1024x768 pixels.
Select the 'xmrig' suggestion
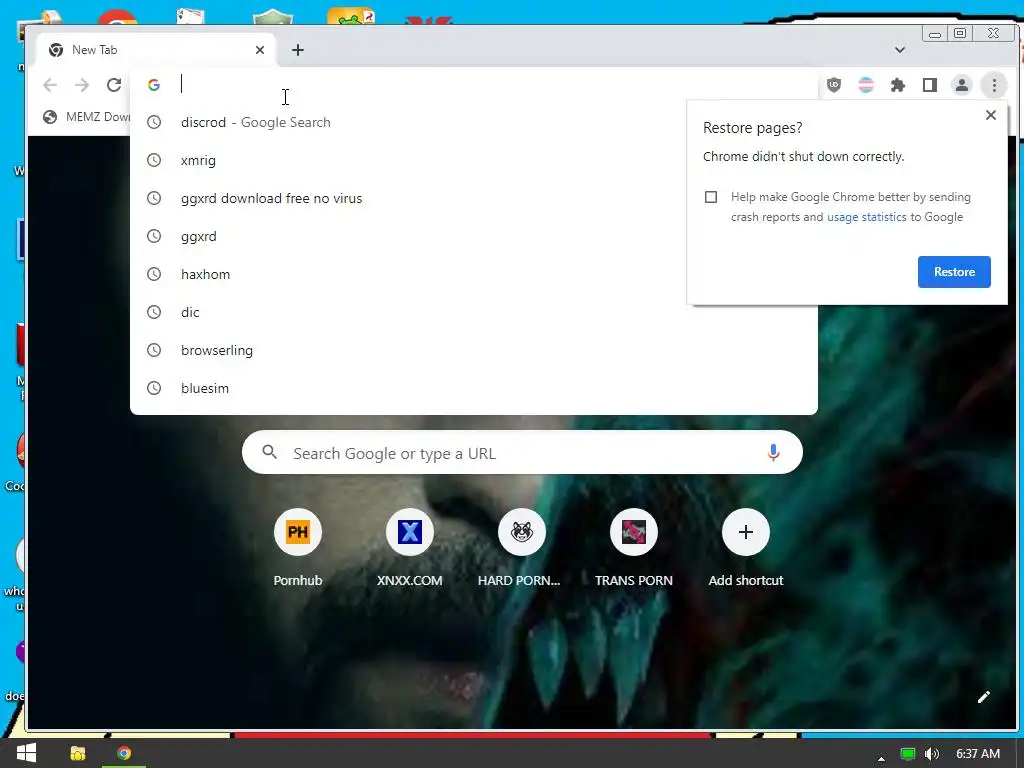(x=473, y=160)
